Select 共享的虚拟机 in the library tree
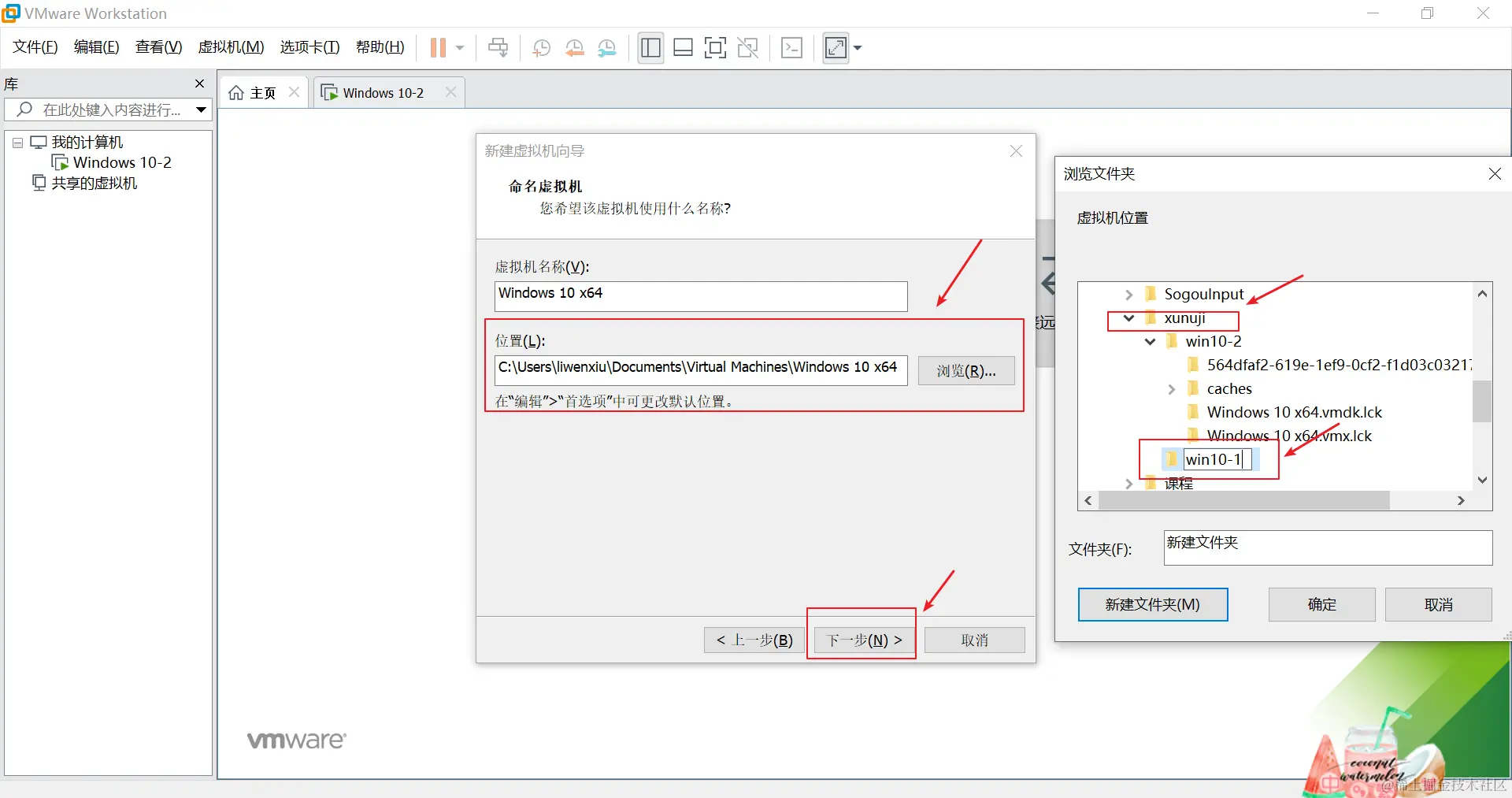The width and height of the screenshot is (1512, 798). (94, 183)
